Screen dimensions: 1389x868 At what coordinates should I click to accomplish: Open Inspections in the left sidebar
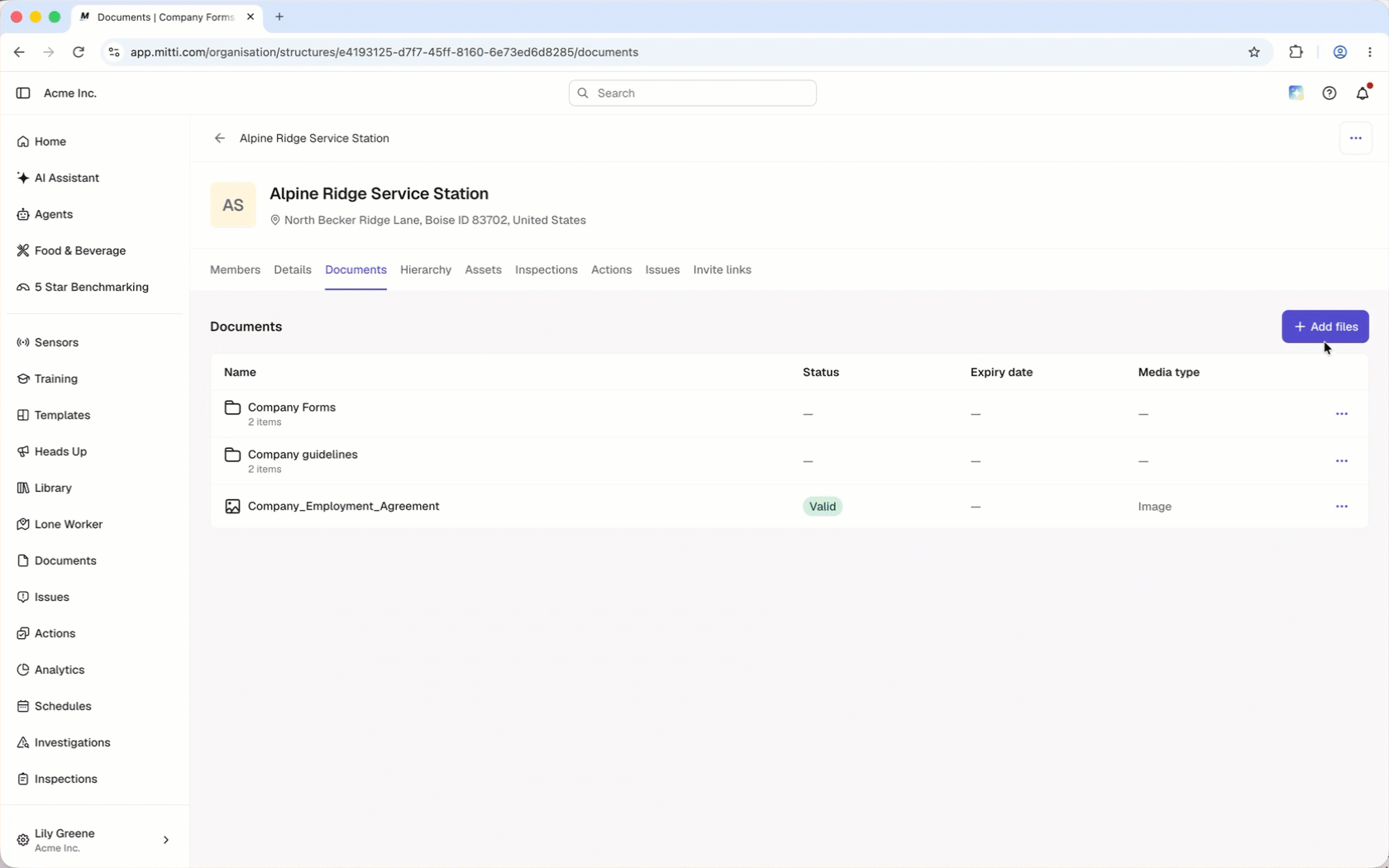(x=57, y=779)
